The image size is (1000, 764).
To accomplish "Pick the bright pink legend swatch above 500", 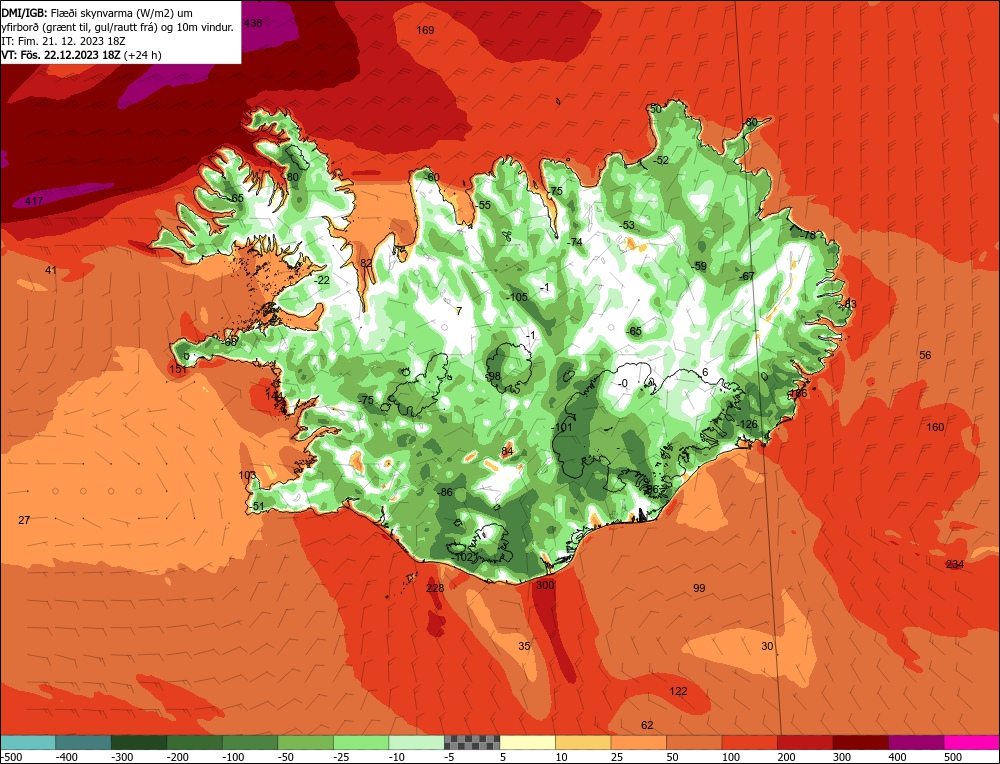I will coord(972,742).
